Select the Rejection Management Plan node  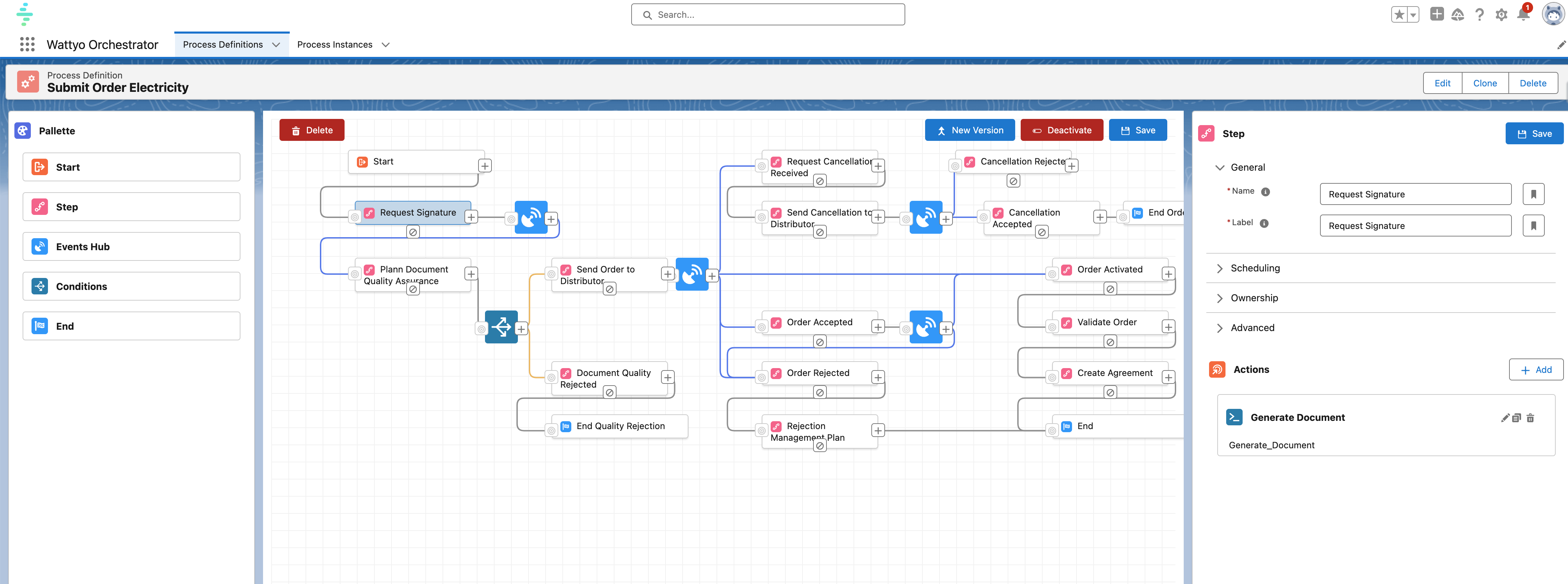click(819, 432)
